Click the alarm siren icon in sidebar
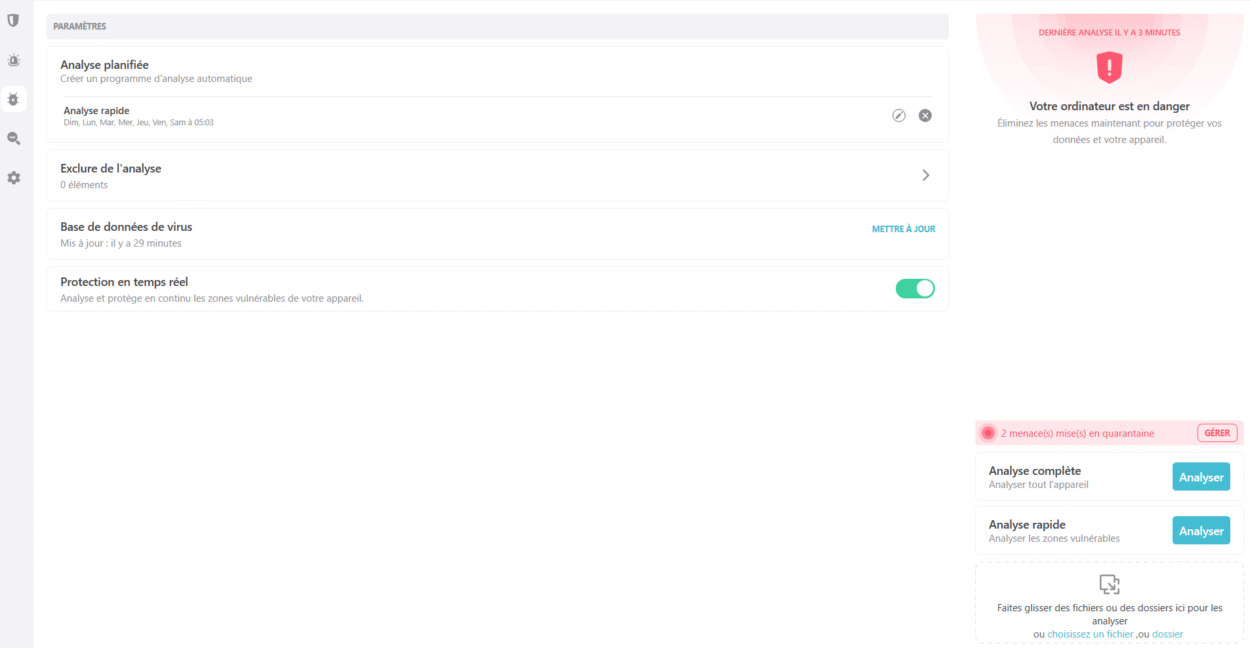The width and height of the screenshot is (1250, 648). click(x=13, y=60)
